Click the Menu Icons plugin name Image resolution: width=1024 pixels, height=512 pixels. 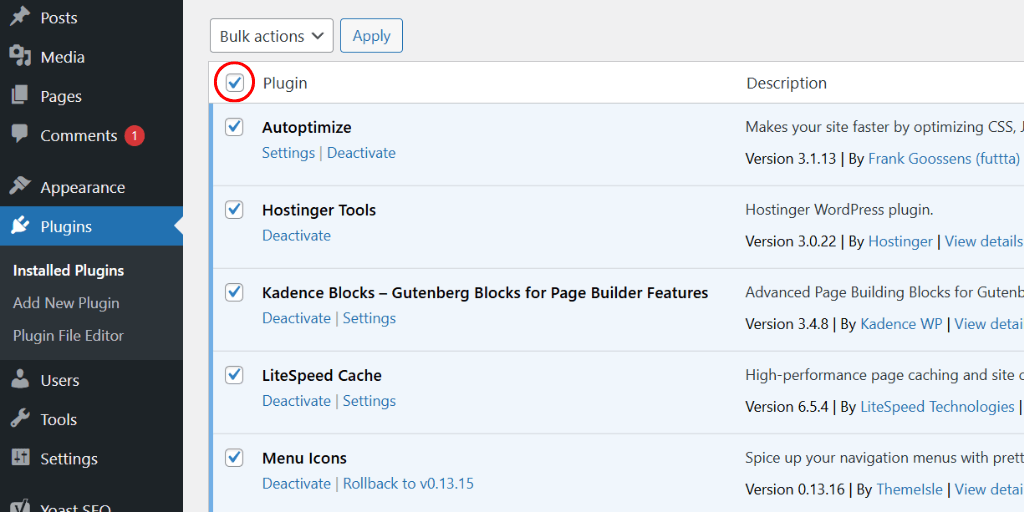coord(304,458)
